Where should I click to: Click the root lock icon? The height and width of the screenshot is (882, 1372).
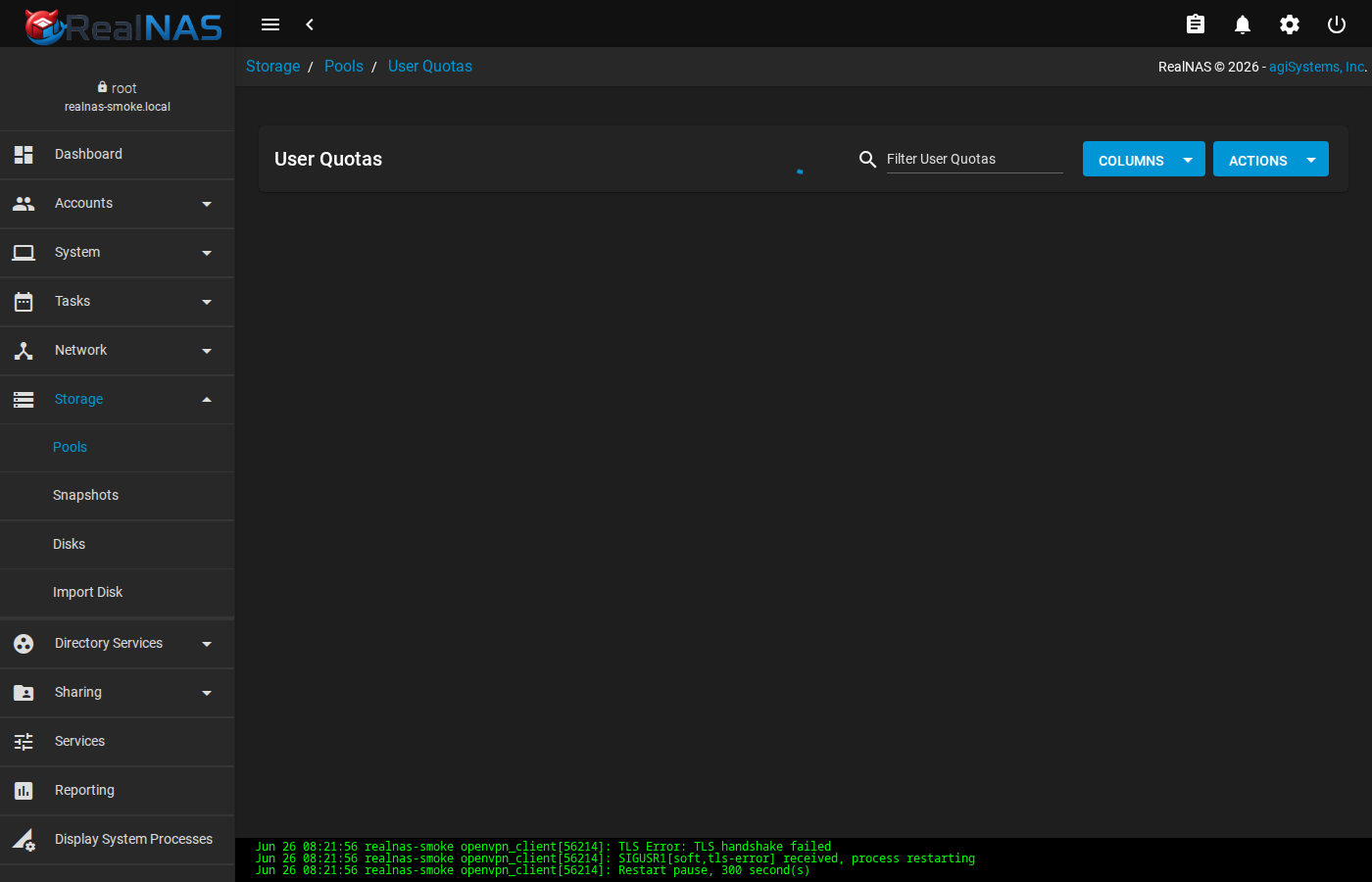pyautogui.click(x=102, y=87)
